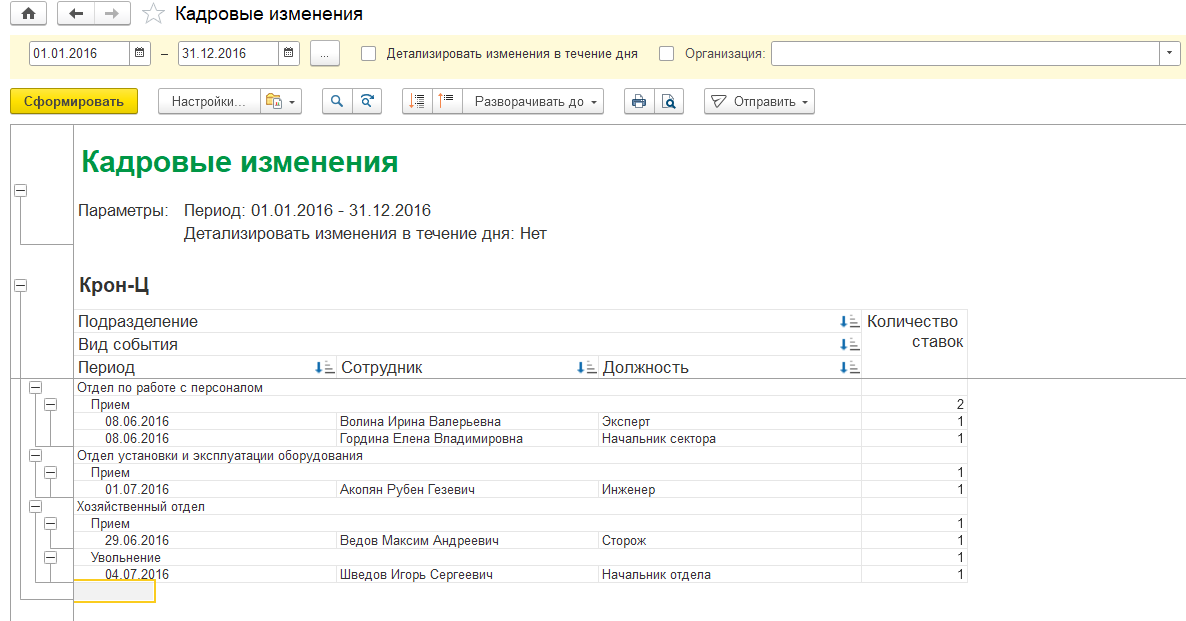Open report variants dropdown next to Настройки
1186x621 pixels.
pyautogui.click(x=280, y=101)
